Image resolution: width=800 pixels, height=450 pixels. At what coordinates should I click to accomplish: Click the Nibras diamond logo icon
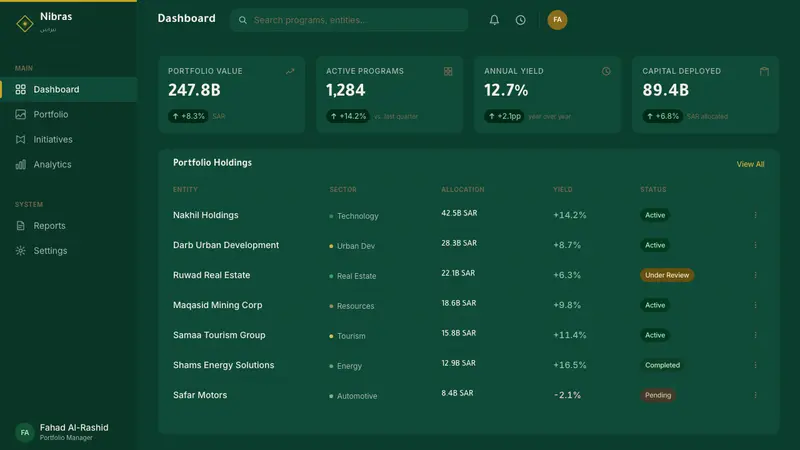[24, 23]
